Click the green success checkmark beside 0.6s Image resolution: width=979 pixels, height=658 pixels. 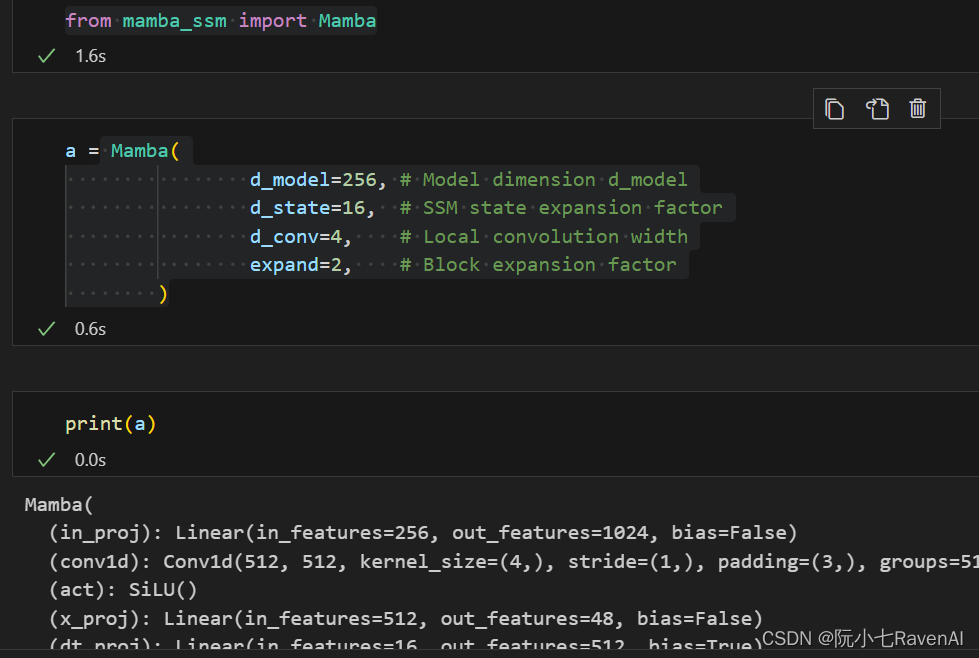46,327
